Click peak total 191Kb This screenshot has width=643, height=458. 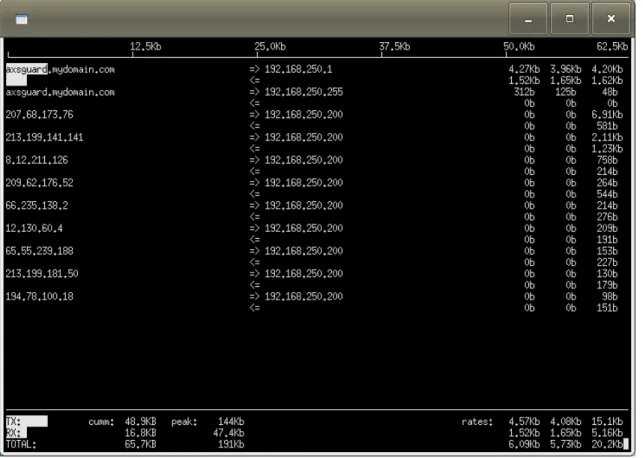tap(231, 444)
